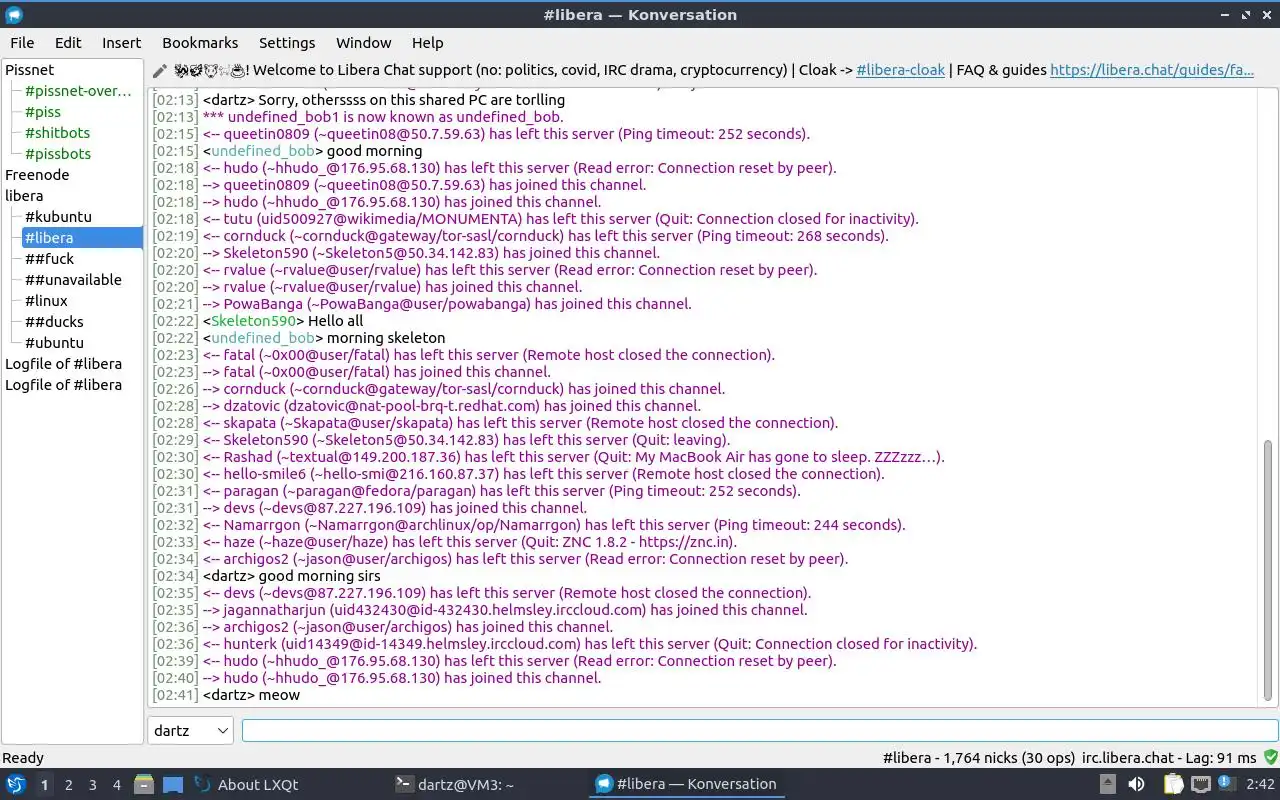Image resolution: width=1280 pixels, height=800 pixels.
Task: Open the File menu
Action: click(x=22, y=43)
